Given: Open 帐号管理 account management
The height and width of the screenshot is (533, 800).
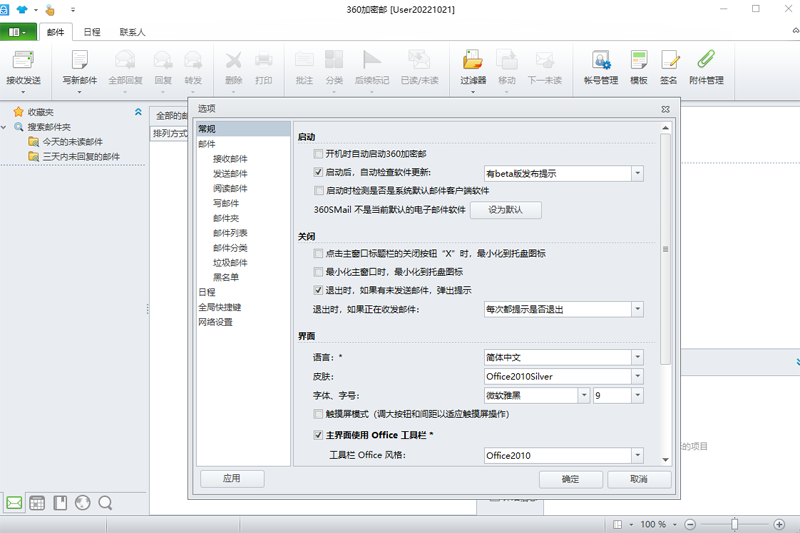Looking at the screenshot, I should 601,60.
